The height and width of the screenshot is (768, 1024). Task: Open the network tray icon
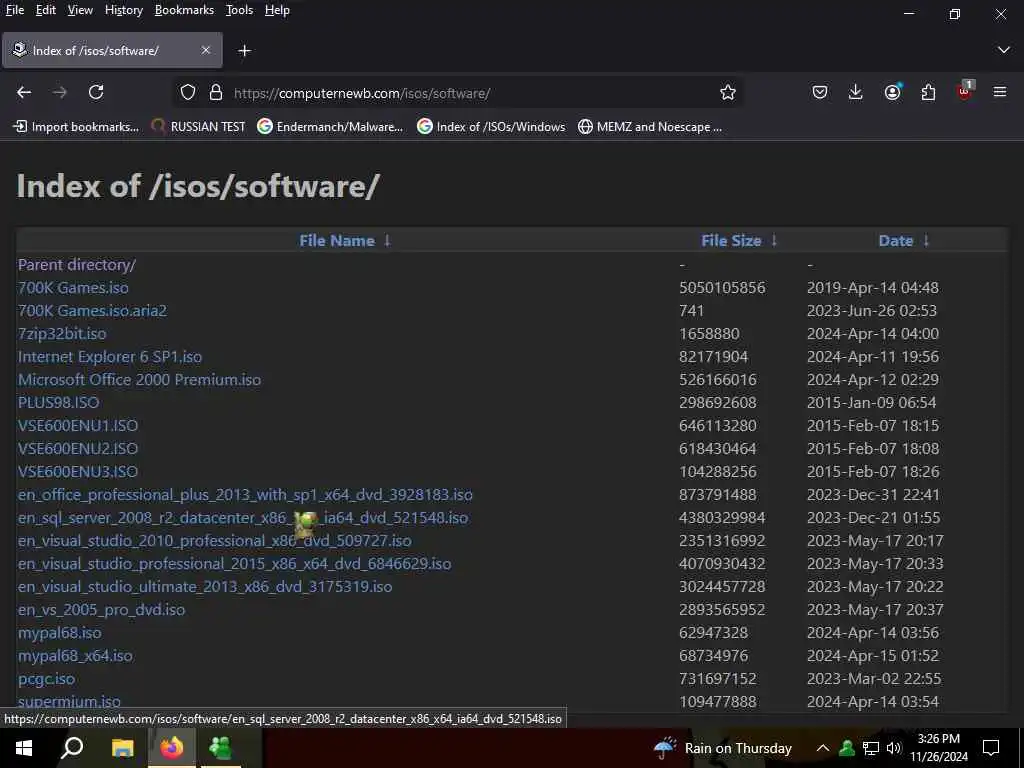coord(871,748)
